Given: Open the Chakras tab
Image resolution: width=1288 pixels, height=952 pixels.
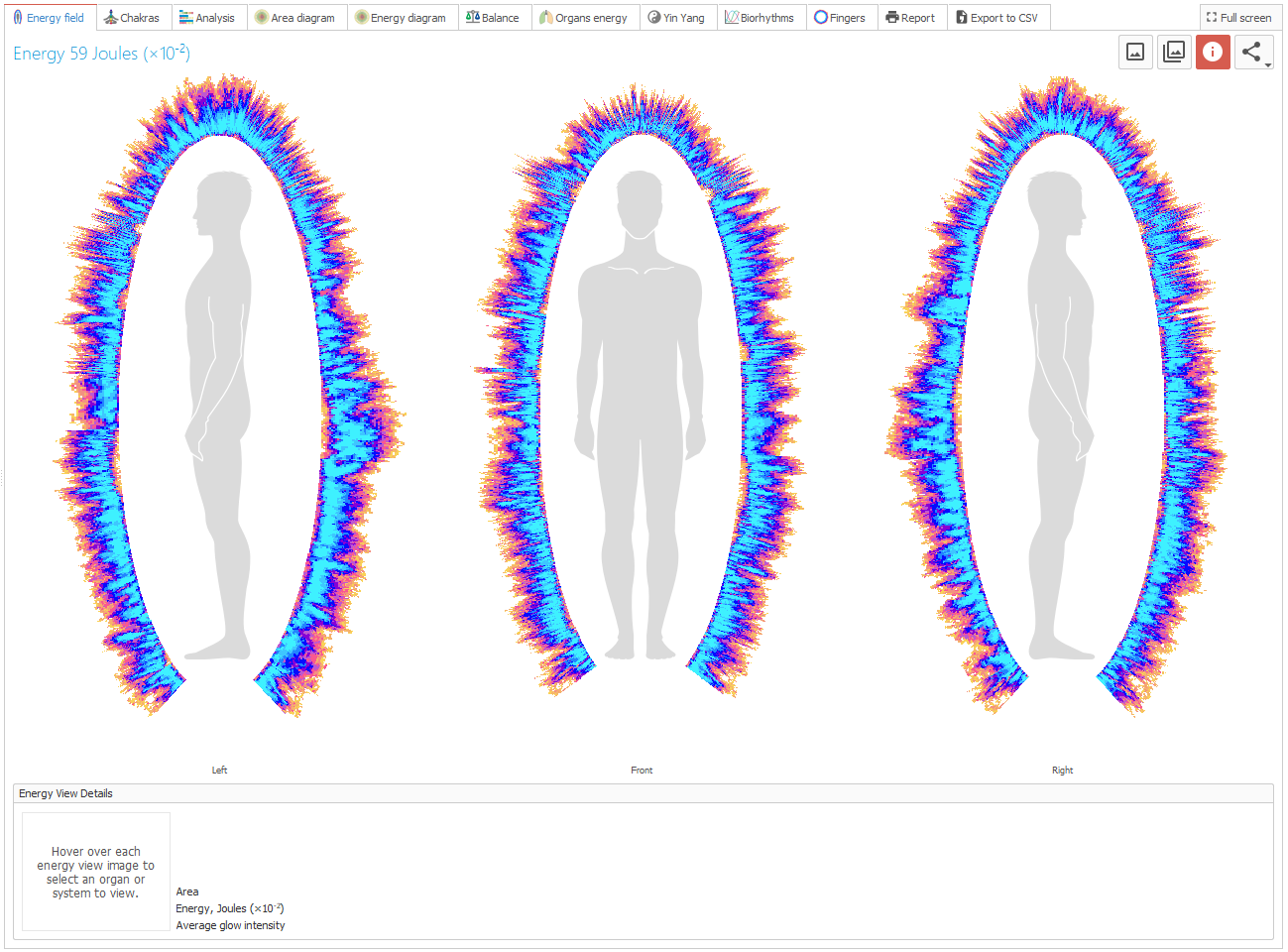Looking at the screenshot, I should pos(132,18).
